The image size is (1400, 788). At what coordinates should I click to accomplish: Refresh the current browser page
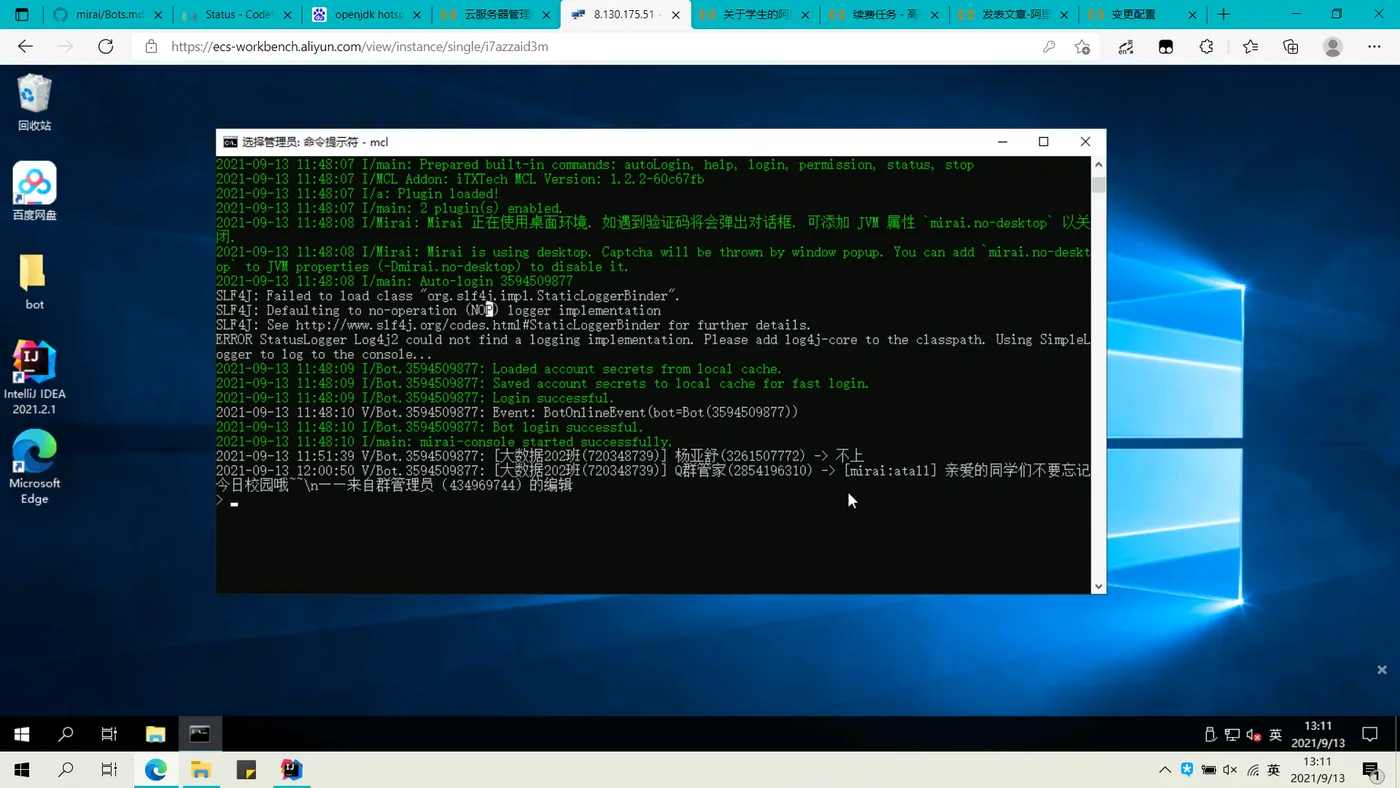coord(105,47)
